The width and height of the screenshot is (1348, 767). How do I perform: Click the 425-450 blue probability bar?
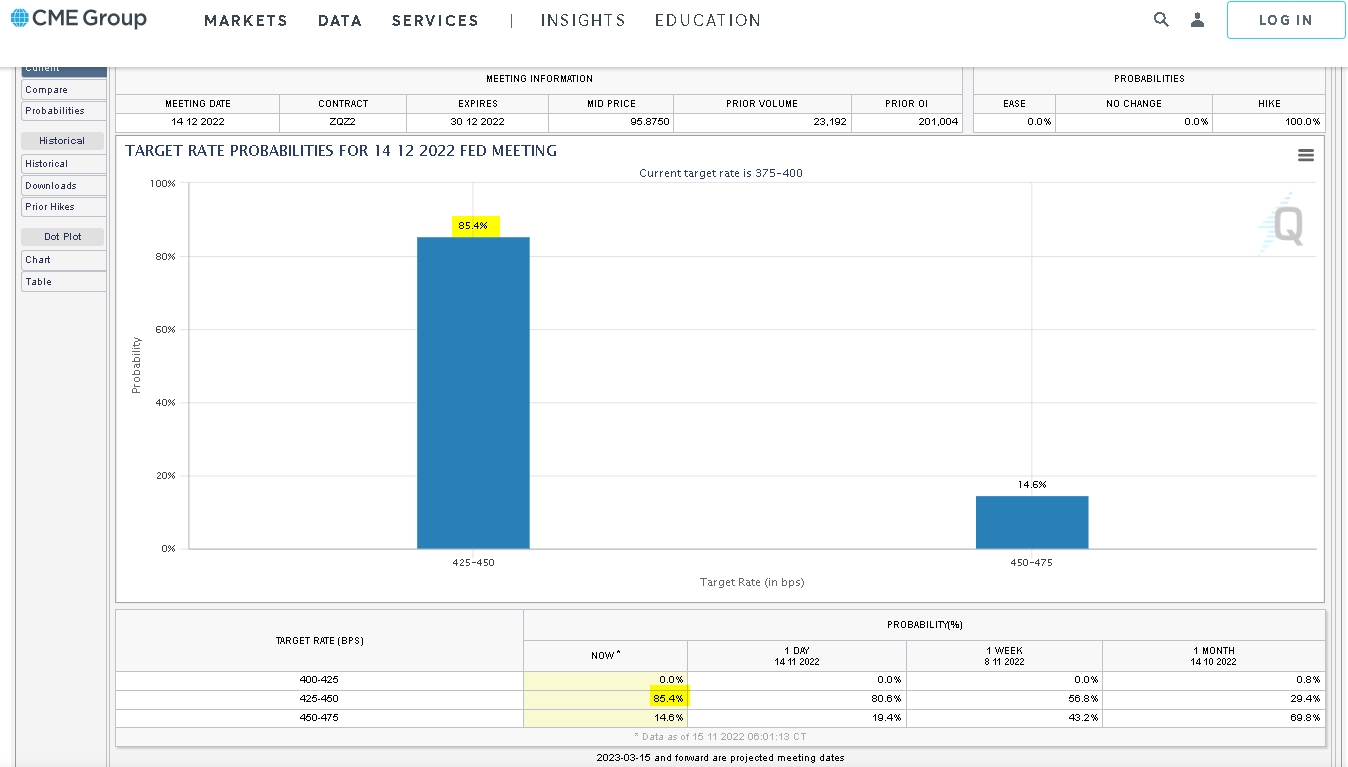point(473,393)
